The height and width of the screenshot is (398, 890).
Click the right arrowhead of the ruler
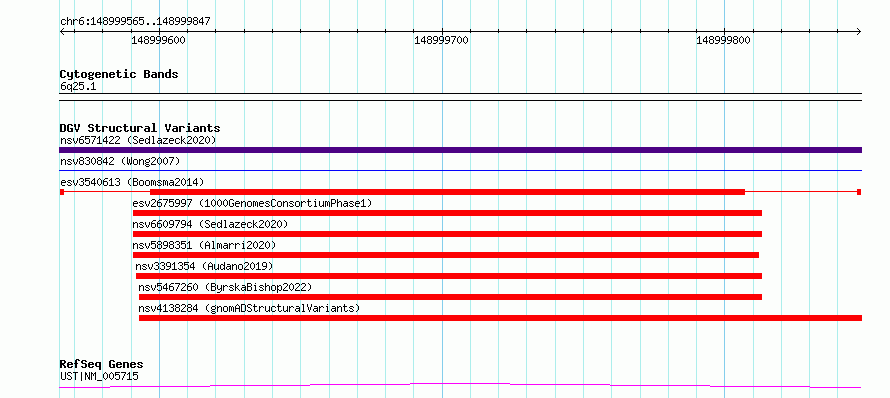(859, 31)
